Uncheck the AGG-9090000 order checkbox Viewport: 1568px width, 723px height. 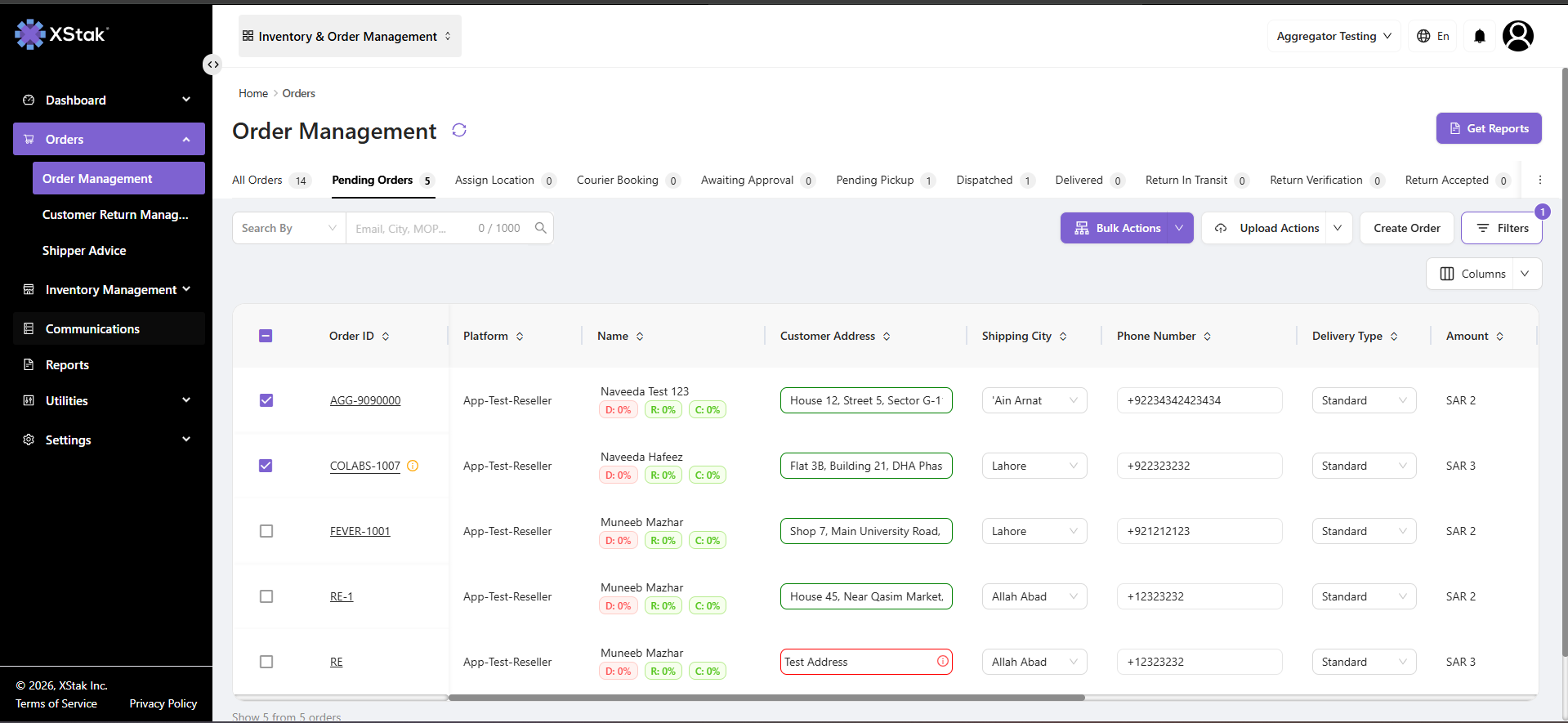pos(266,400)
